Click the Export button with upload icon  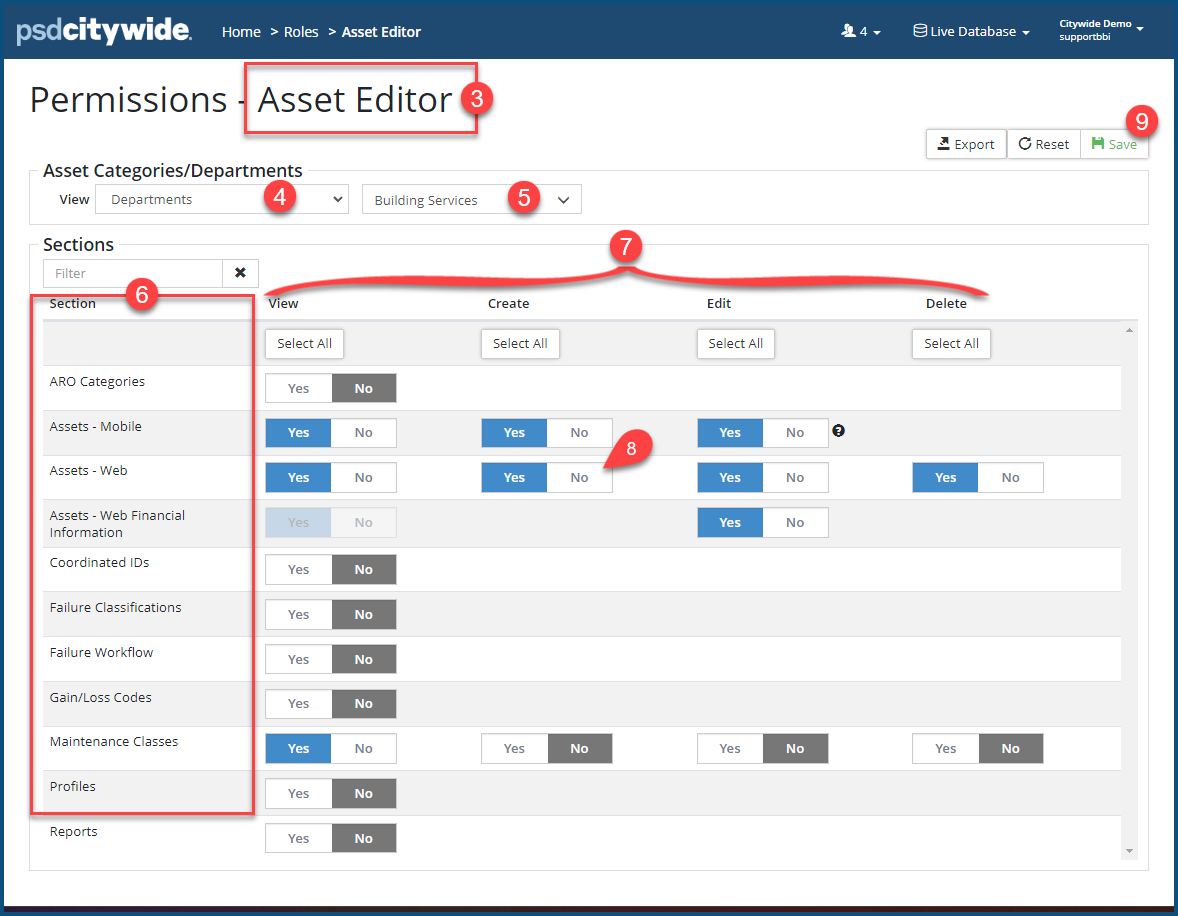966,144
